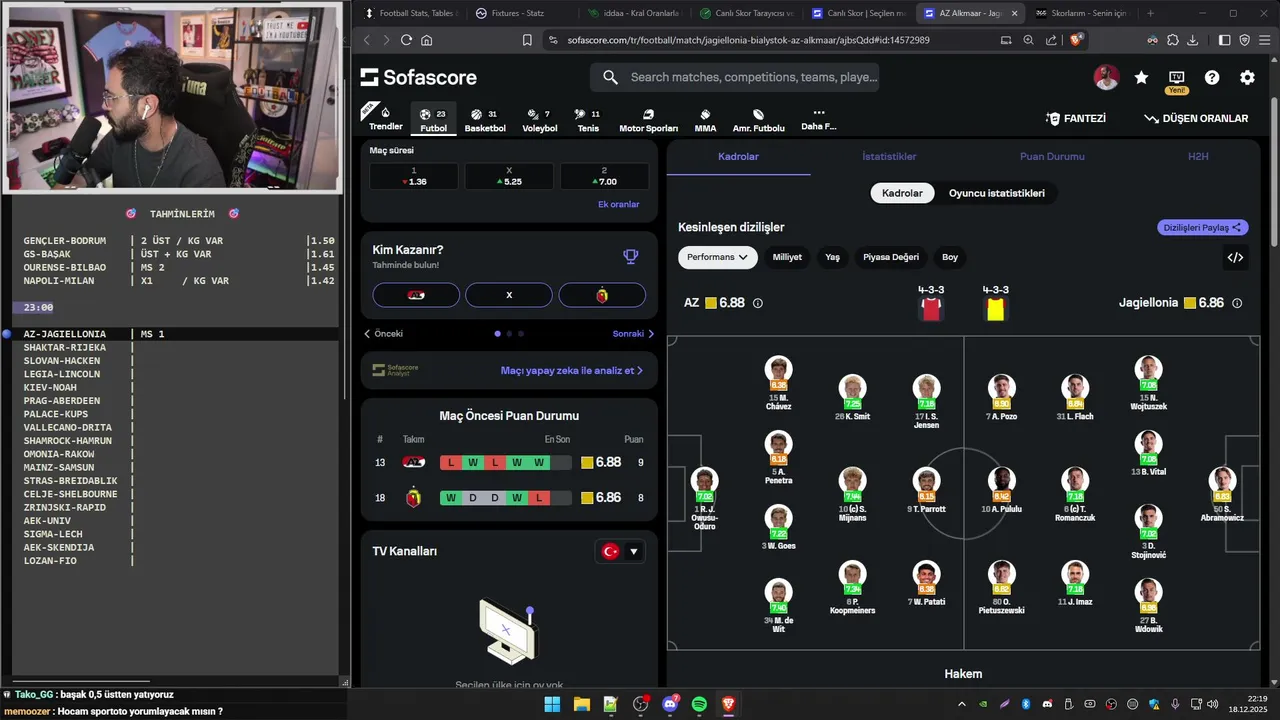Click the Sofascore search field

(x=735, y=77)
